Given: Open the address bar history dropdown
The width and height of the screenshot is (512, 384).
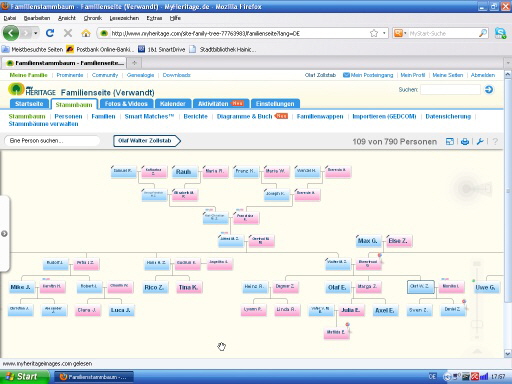Looking at the screenshot, I should coord(384,33).
